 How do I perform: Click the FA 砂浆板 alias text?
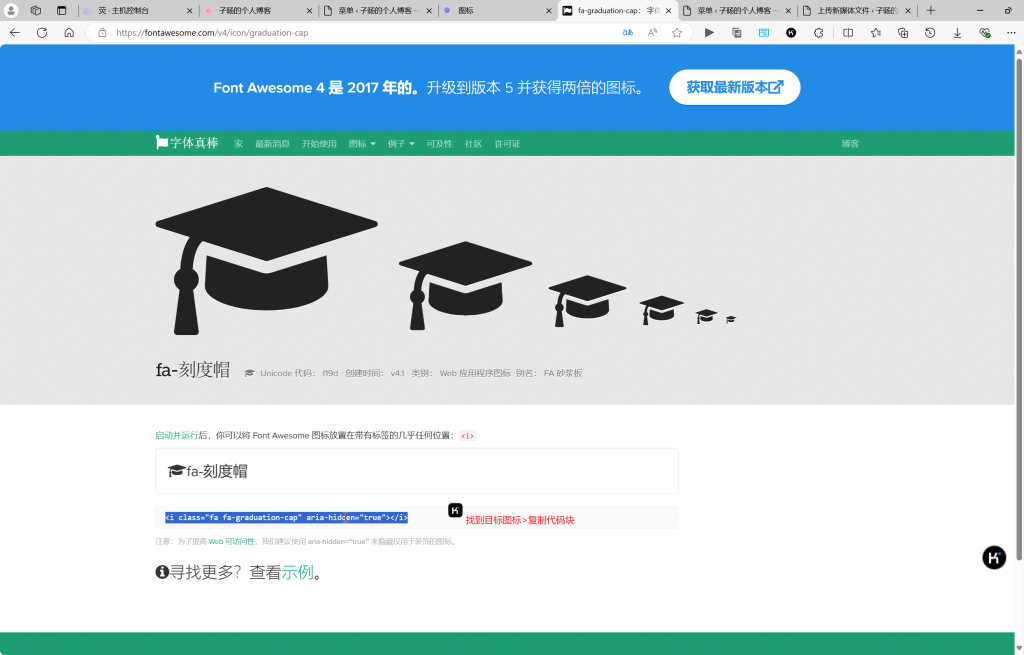(563, 373)
